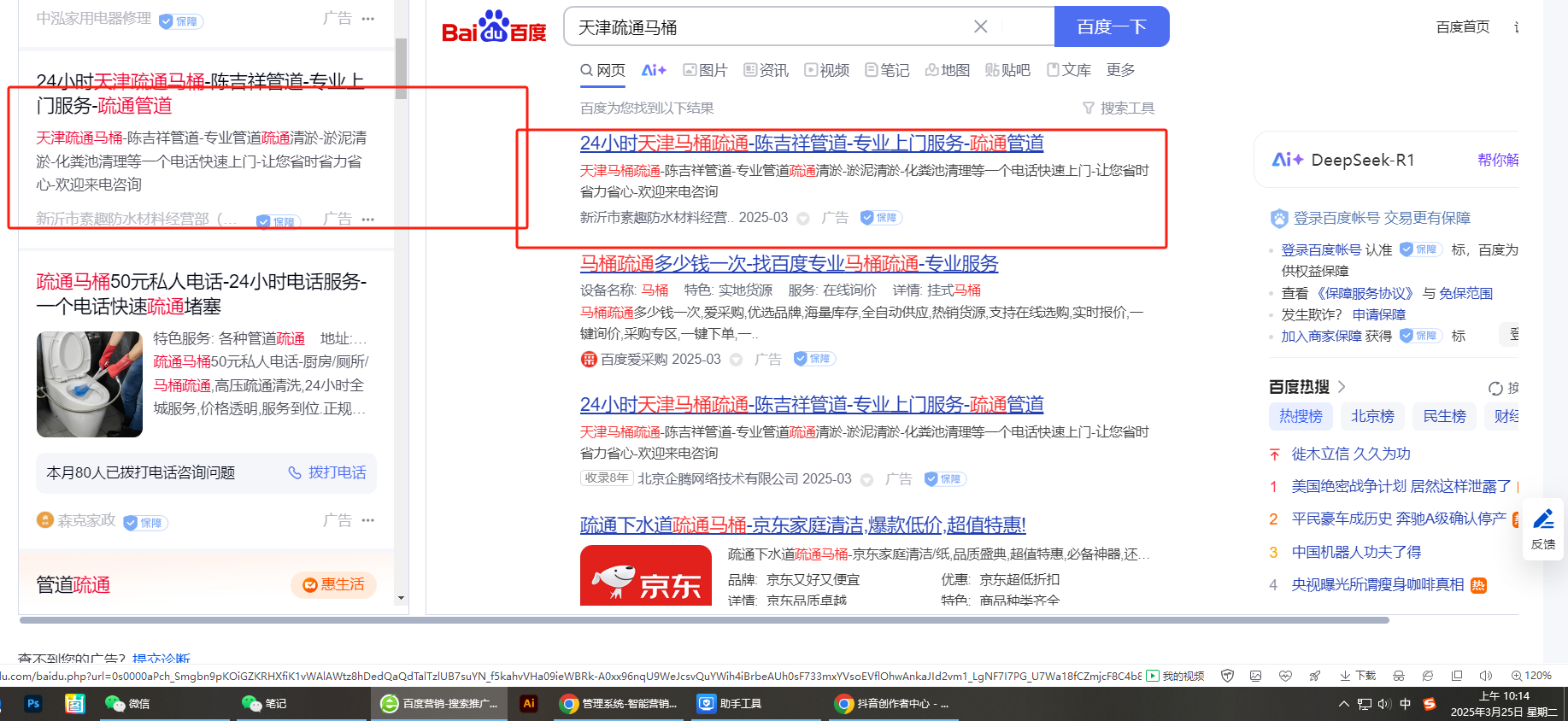This screenshot has width=1568, height=721.
Task: Click the toilet cleaning photo thumbnail
Action: click(90, 384)
